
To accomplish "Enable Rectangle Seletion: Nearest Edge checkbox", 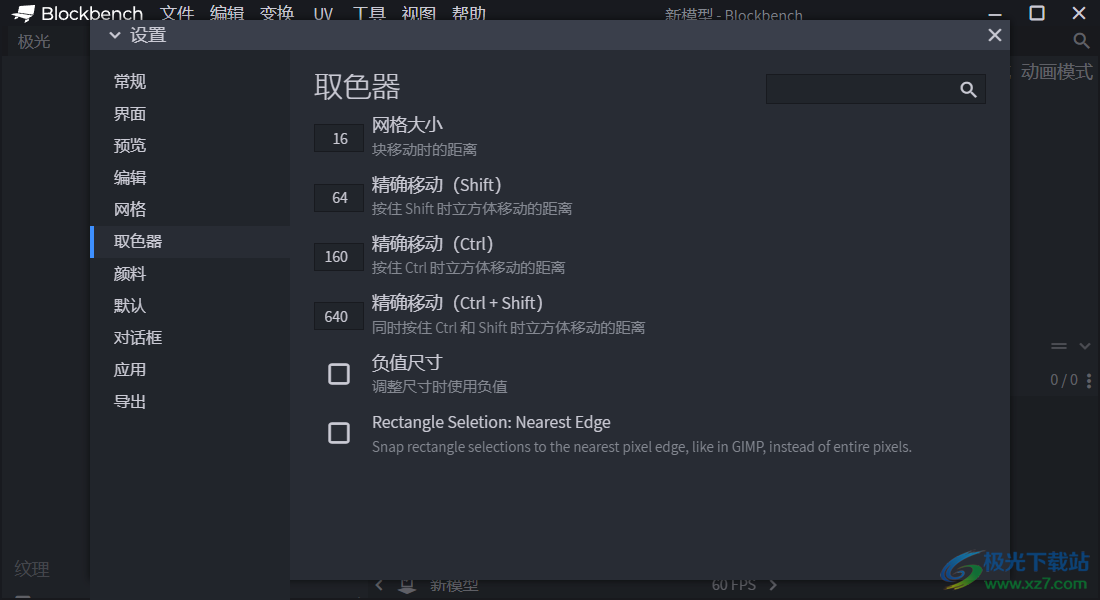I will click(x=339, y=433).
